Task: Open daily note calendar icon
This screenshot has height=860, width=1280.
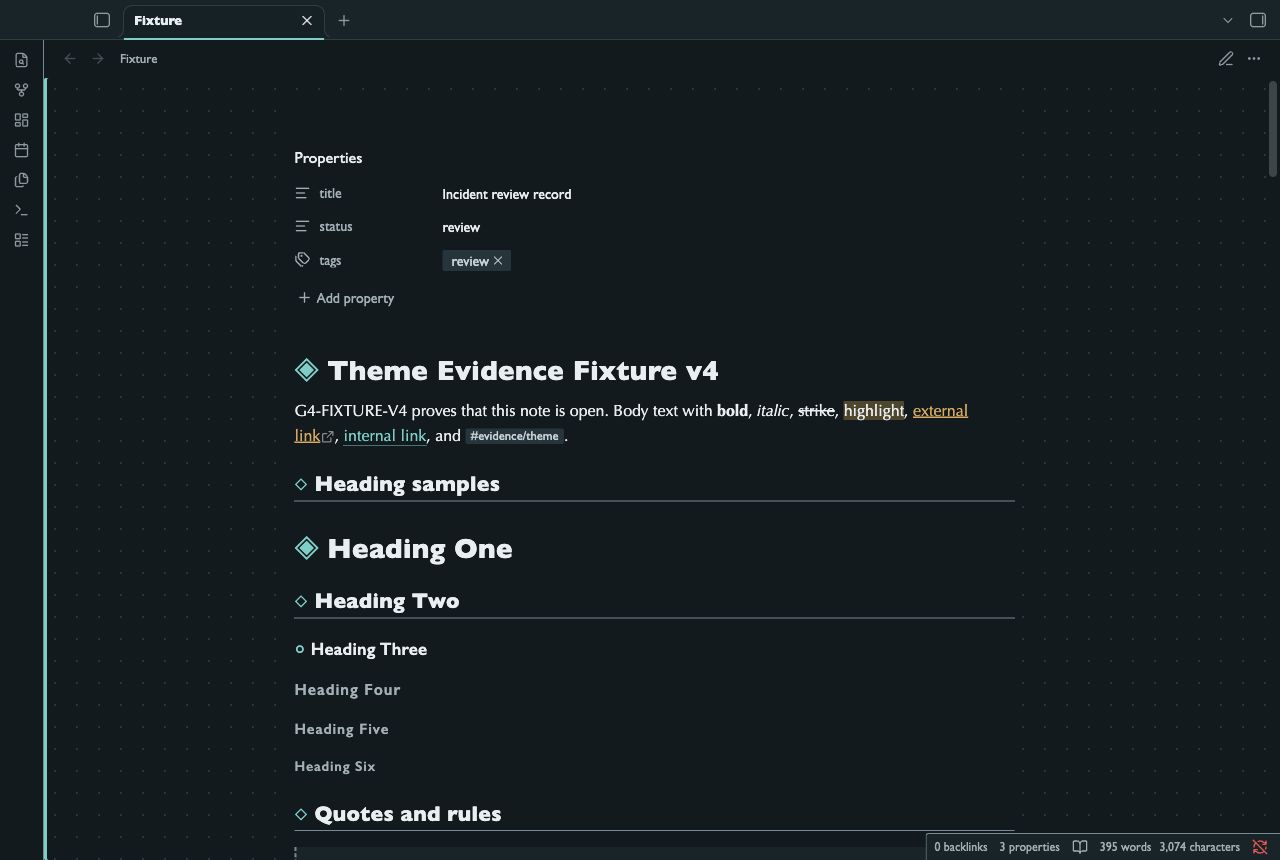Action: click(x=21, y=150)
